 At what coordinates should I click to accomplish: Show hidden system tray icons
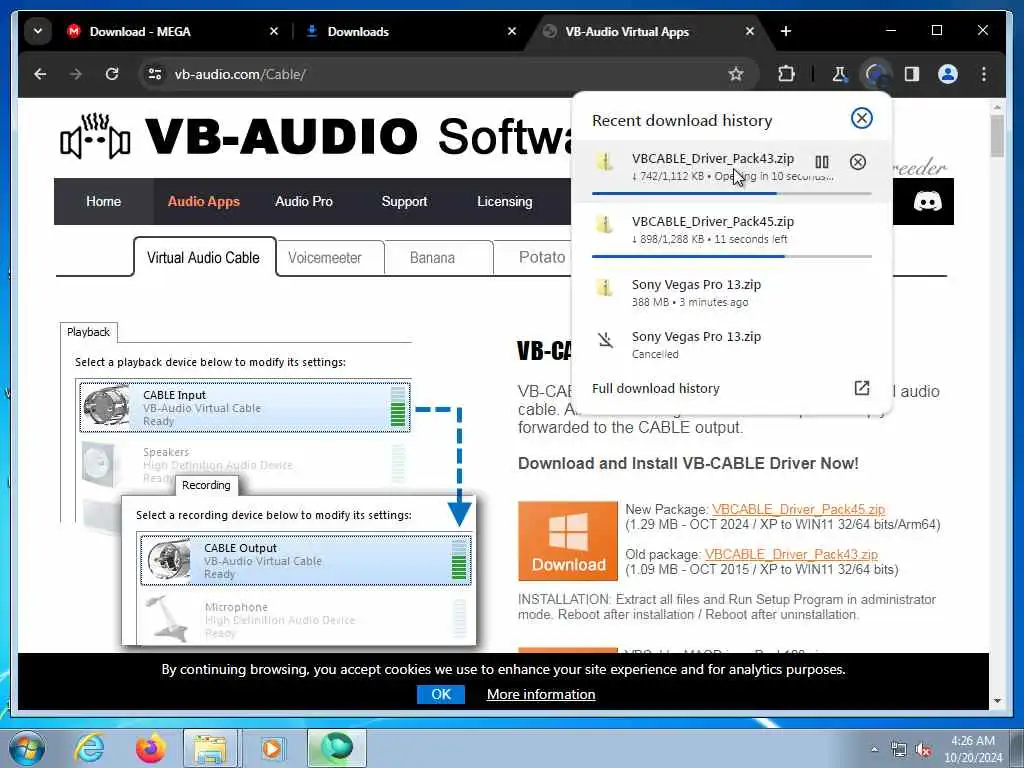[x=874, y=750]
